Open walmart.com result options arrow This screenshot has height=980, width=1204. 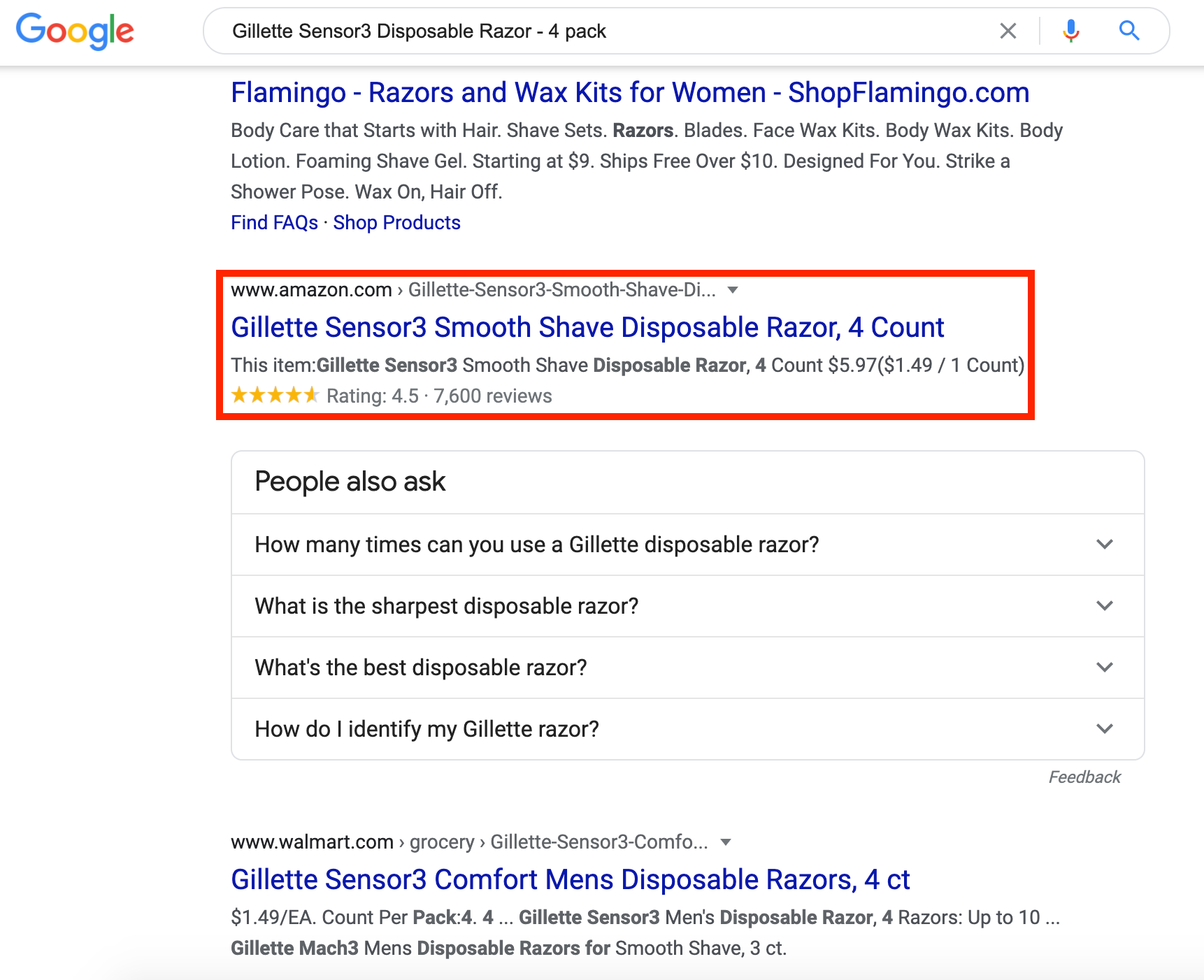coord(726,842)
